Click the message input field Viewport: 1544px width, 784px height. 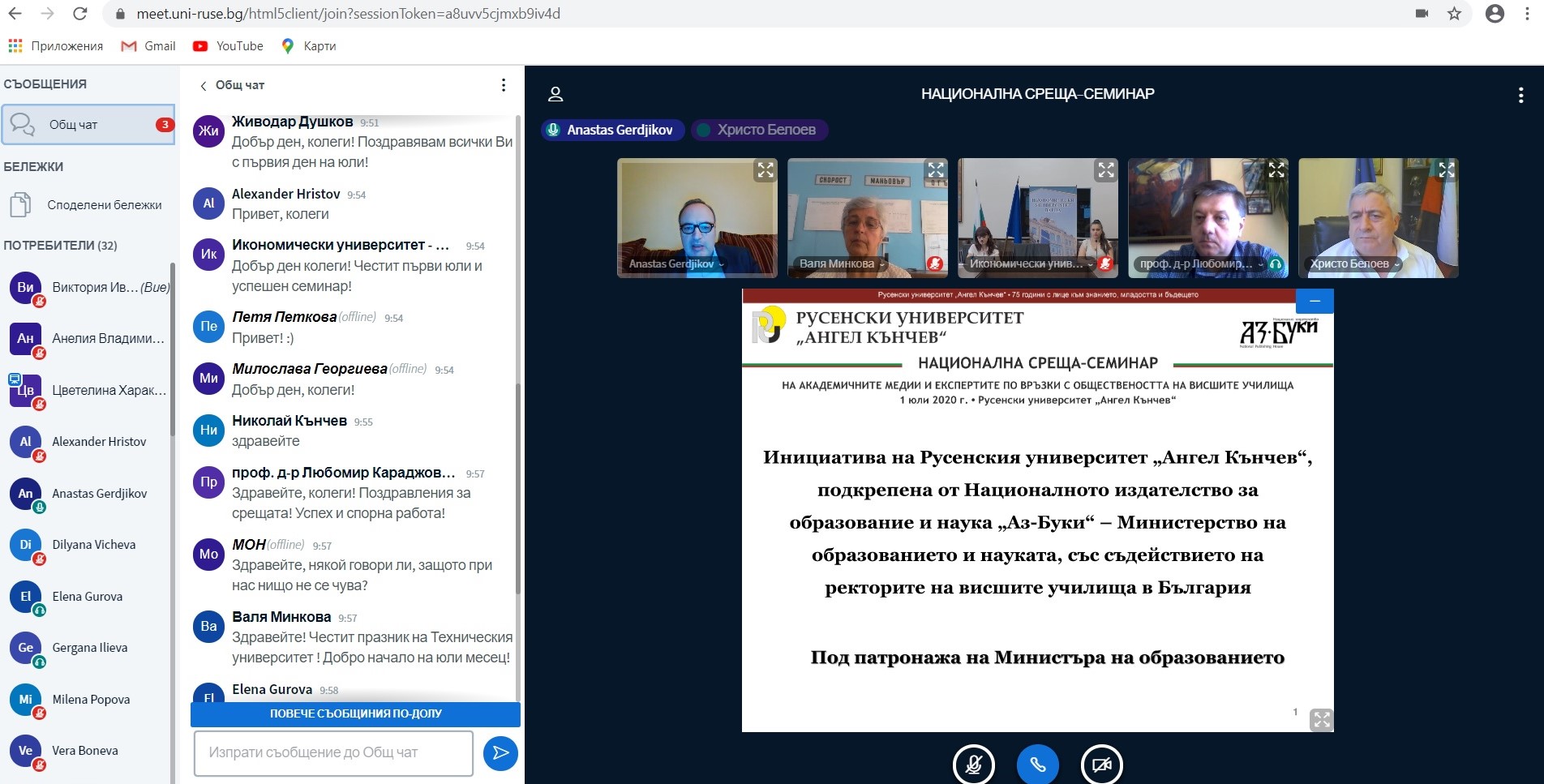(333, 753)
